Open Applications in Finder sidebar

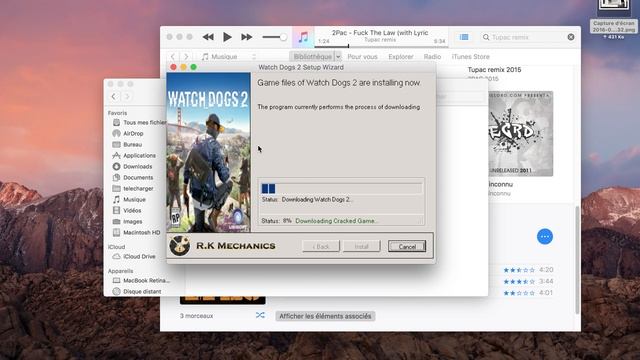tap(134, 156)
